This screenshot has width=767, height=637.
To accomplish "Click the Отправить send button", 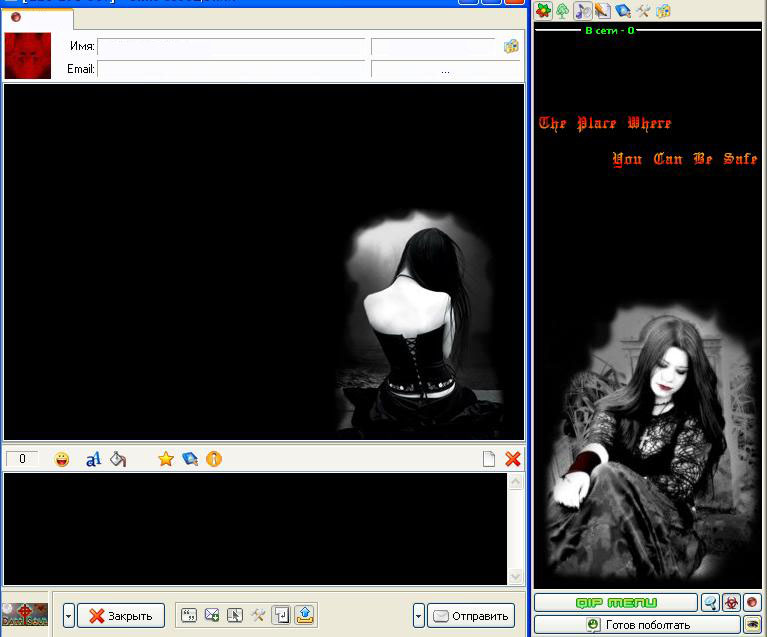I will click(x=471, y=616).
